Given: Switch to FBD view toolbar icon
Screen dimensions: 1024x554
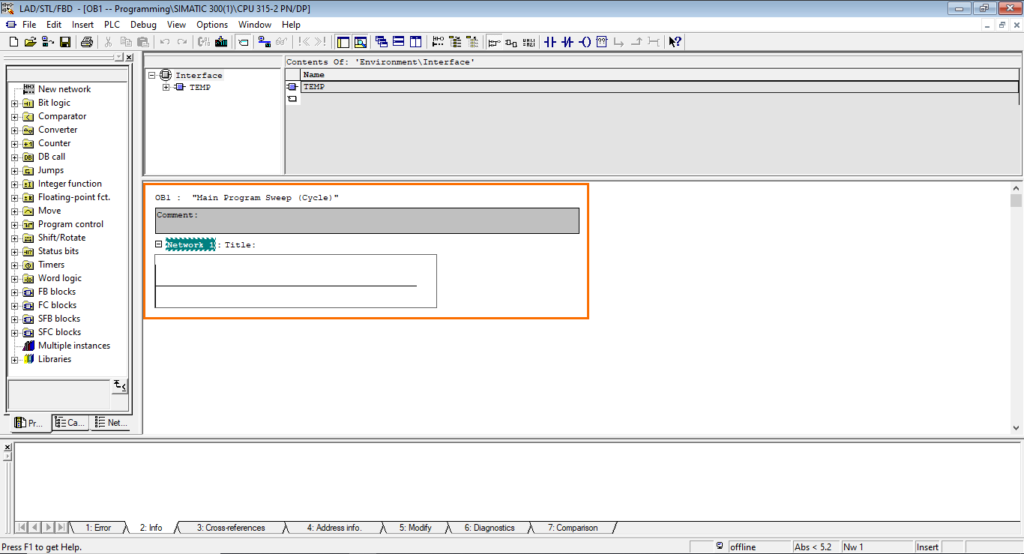Looking at the screenshot, I should click(x=511, y=42).
